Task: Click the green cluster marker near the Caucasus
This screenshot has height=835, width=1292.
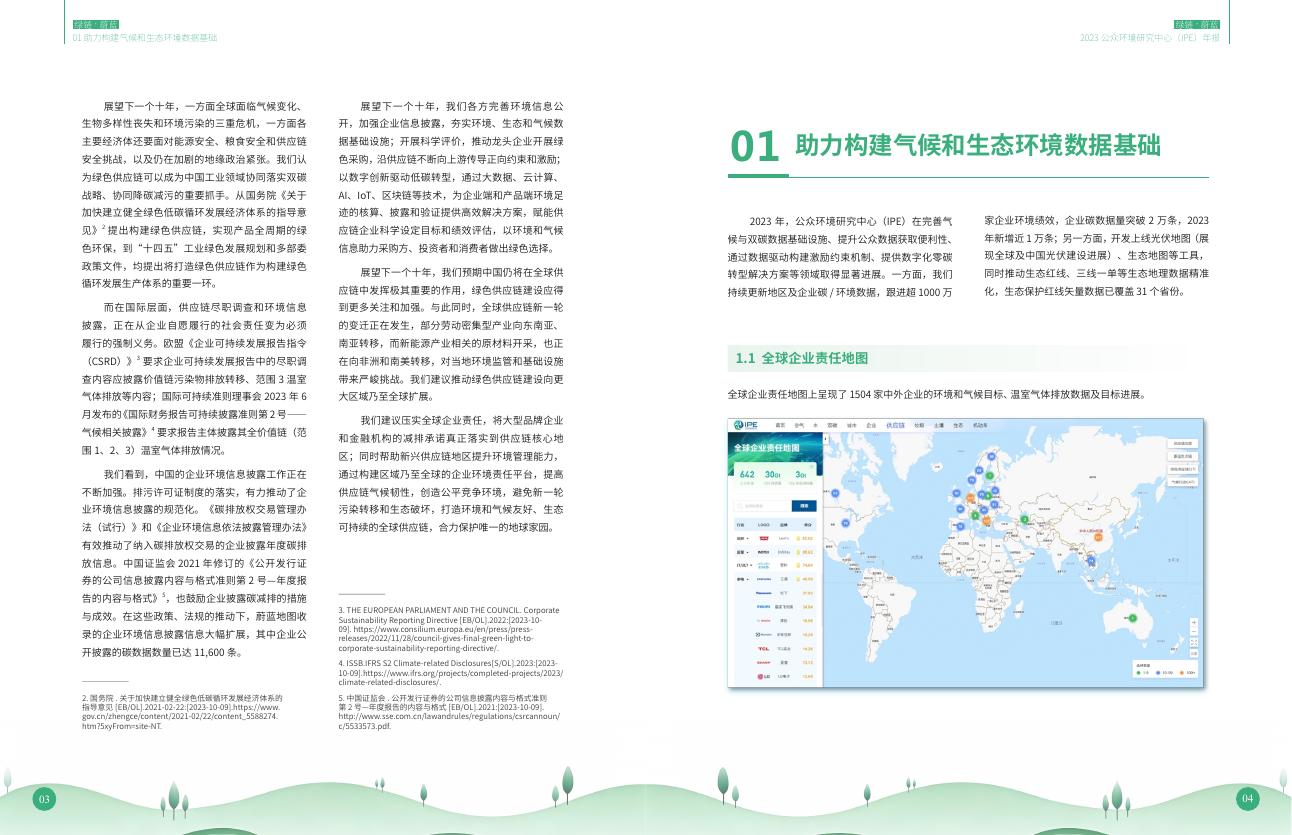Action: coord(1025,519)
